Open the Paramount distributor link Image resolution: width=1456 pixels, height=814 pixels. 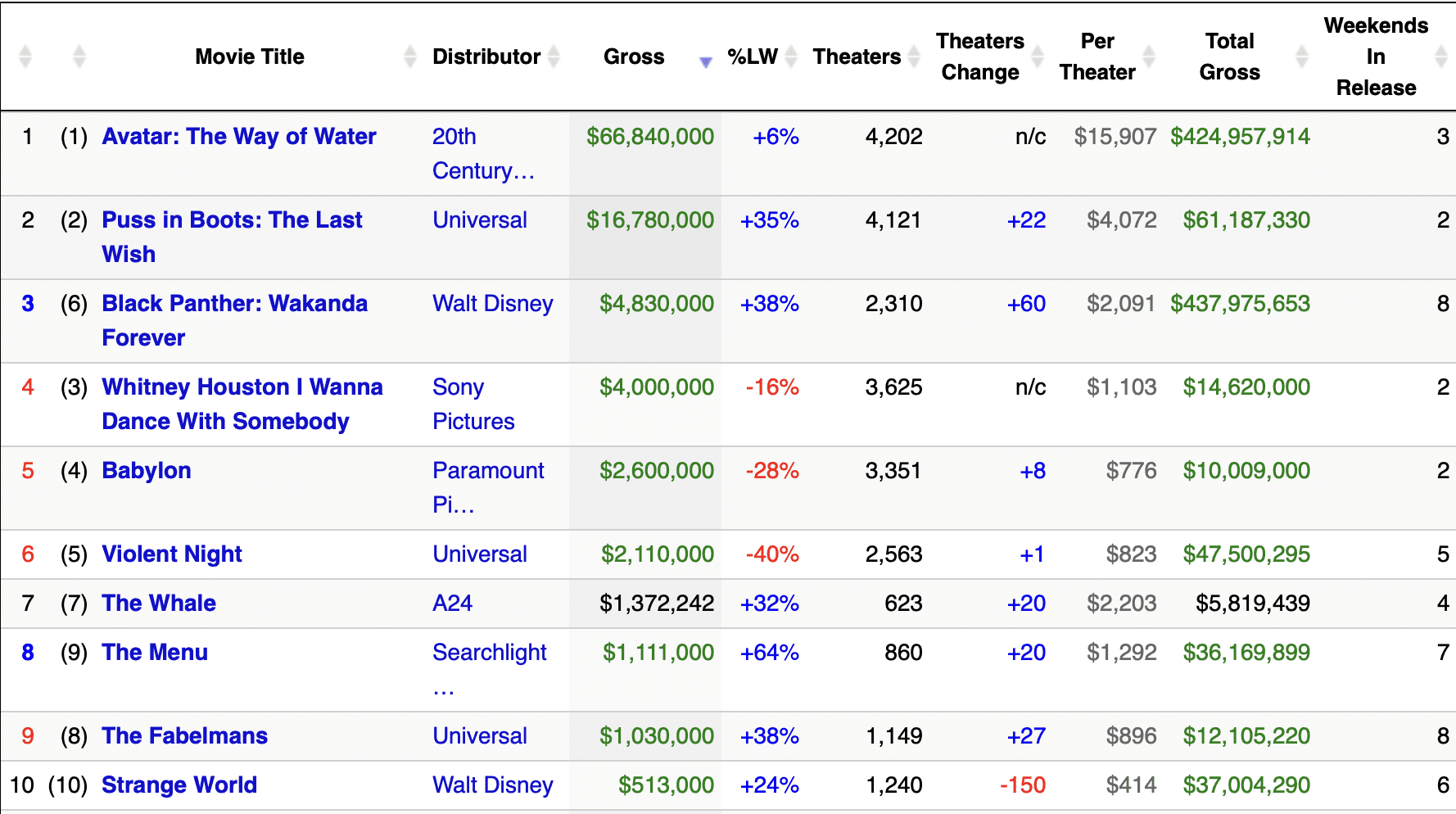tap(488, 487)
